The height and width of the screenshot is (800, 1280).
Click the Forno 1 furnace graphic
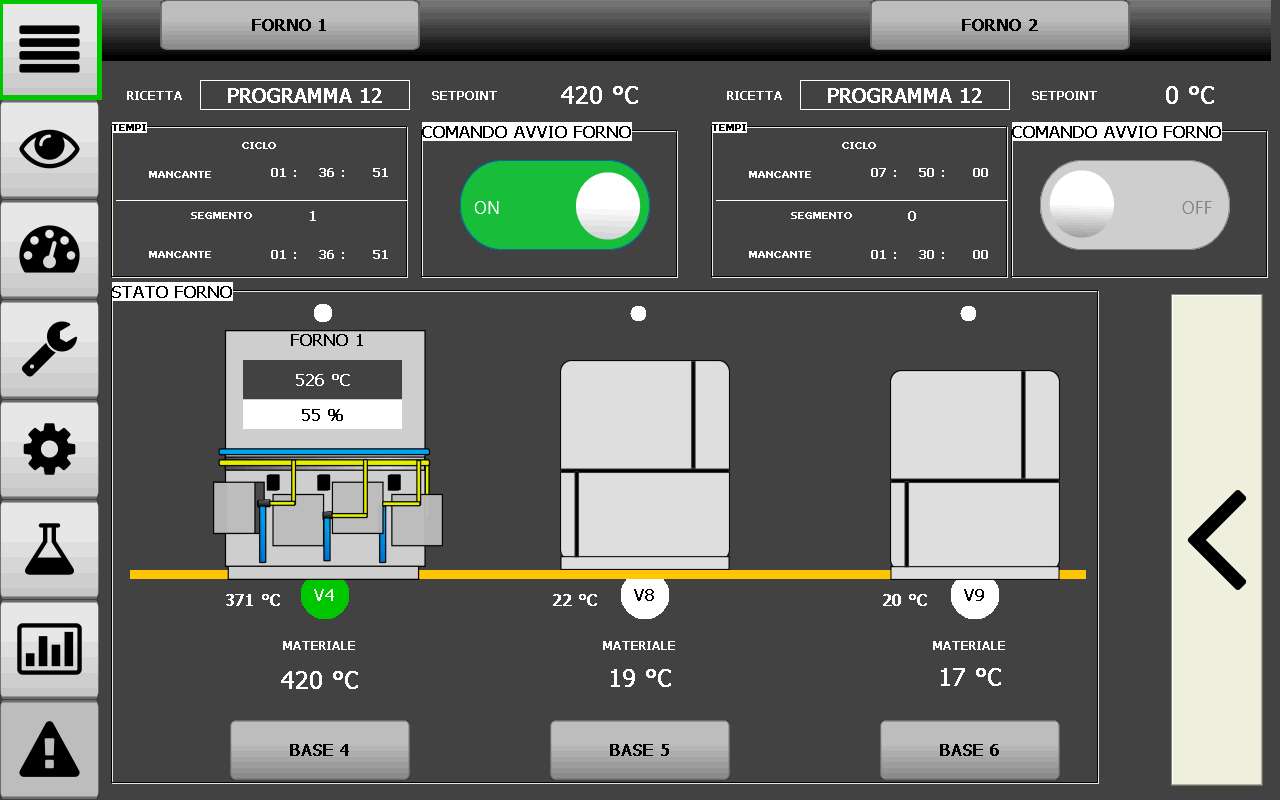click(x=326, y=454)
